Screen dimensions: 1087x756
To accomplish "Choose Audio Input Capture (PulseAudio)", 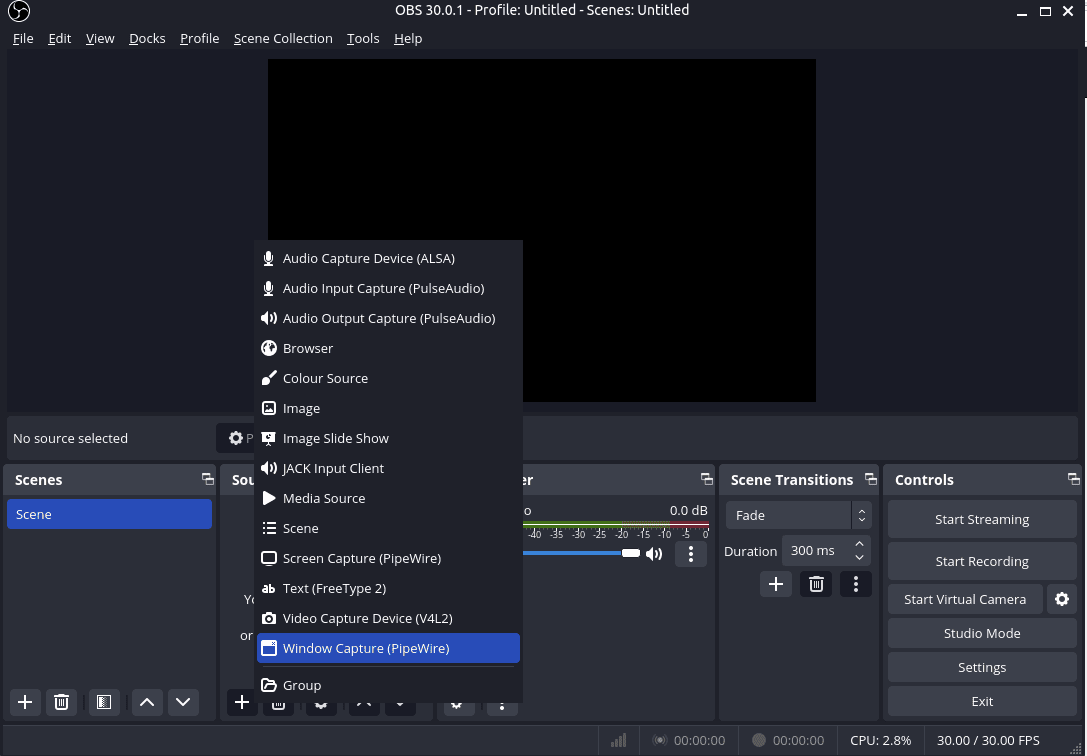I will click(388, 288).
